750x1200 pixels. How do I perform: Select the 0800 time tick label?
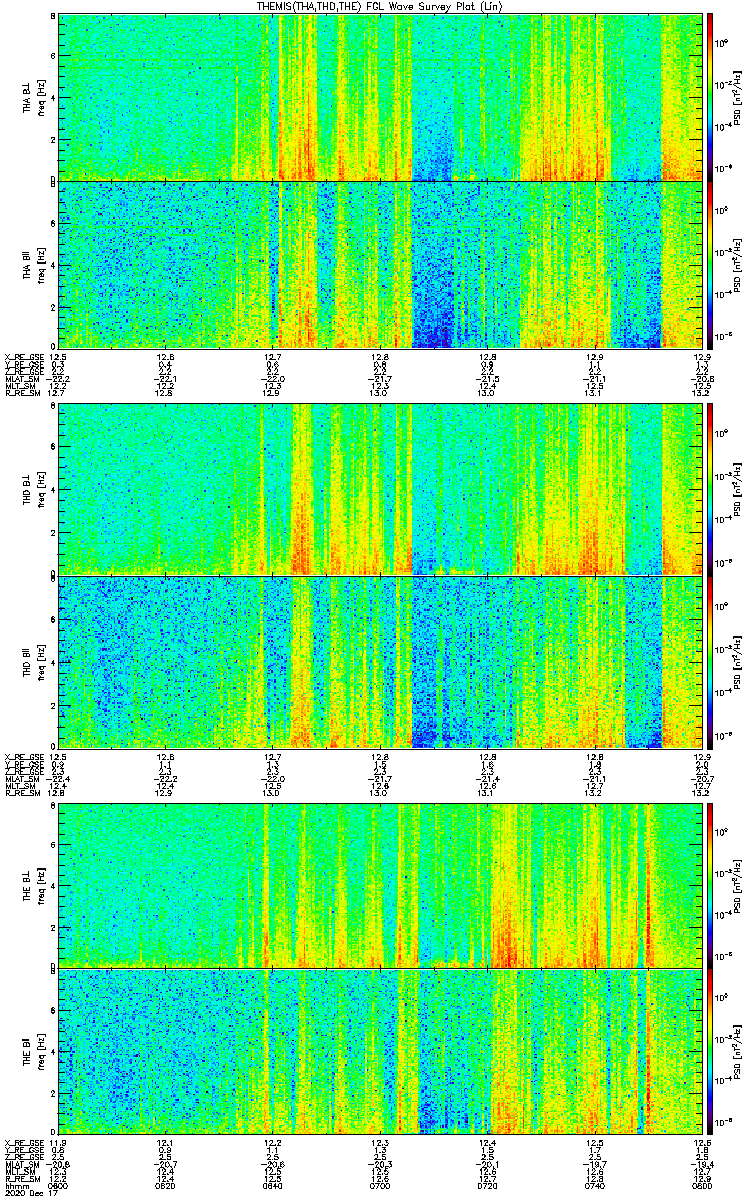tap(701, 1186)
